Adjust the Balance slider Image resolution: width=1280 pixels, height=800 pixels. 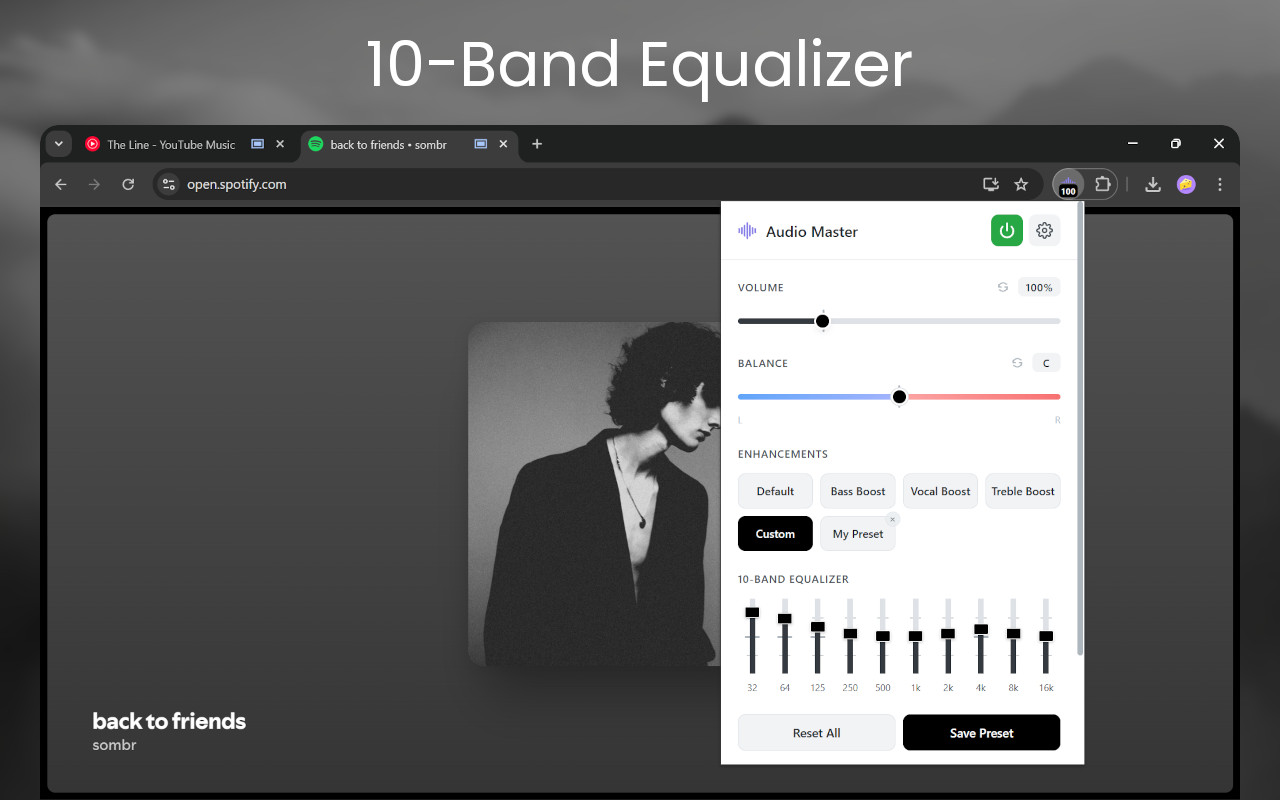(x=899, y=396)
